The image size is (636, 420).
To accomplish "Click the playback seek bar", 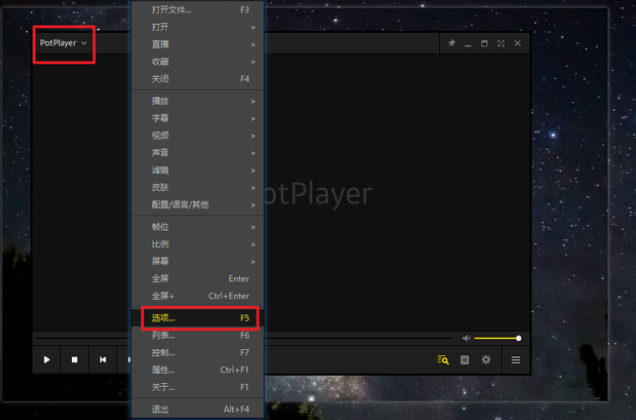I will click(360, 338).
